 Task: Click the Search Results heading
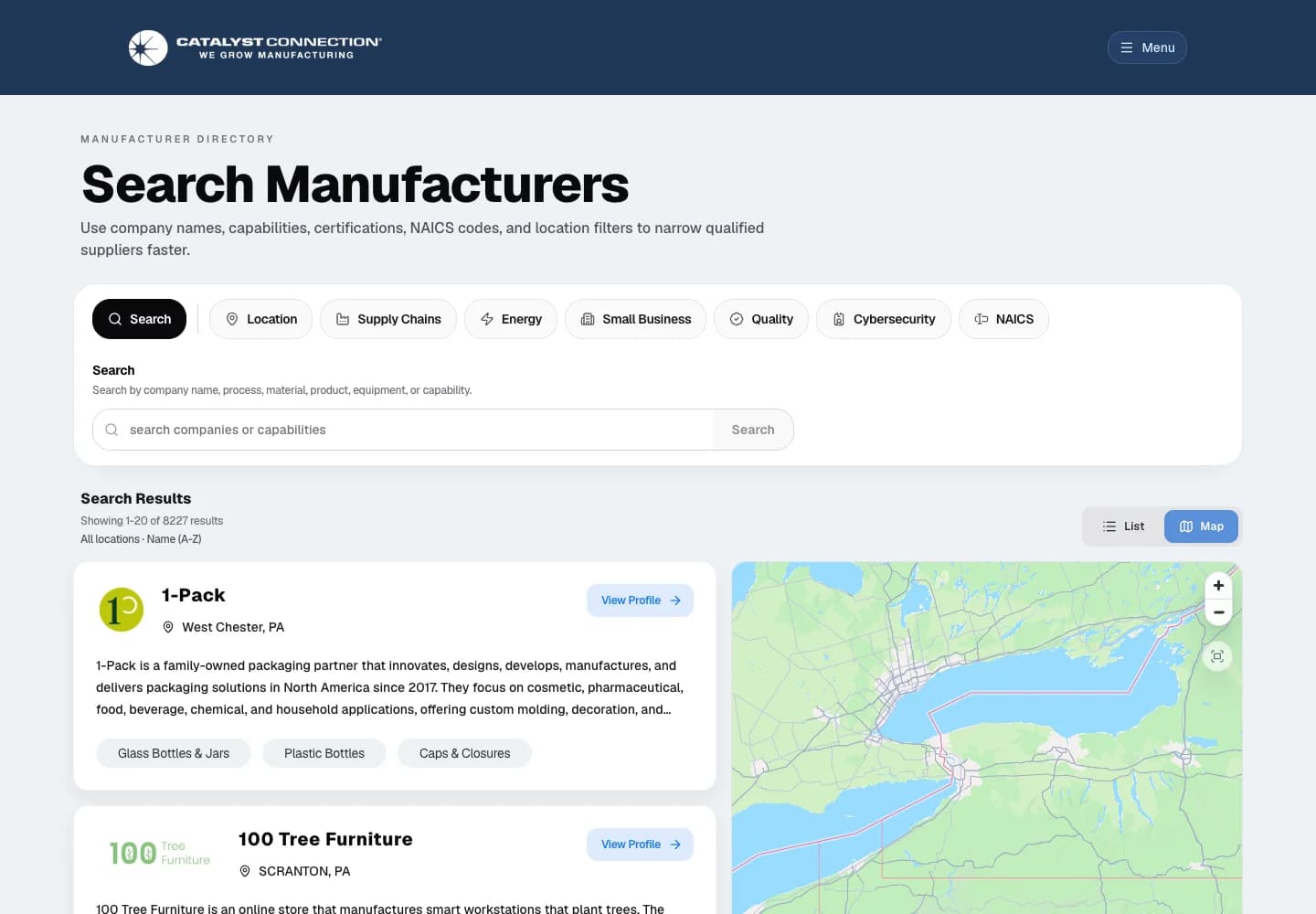pyautogui.click(x=136, y=498)
